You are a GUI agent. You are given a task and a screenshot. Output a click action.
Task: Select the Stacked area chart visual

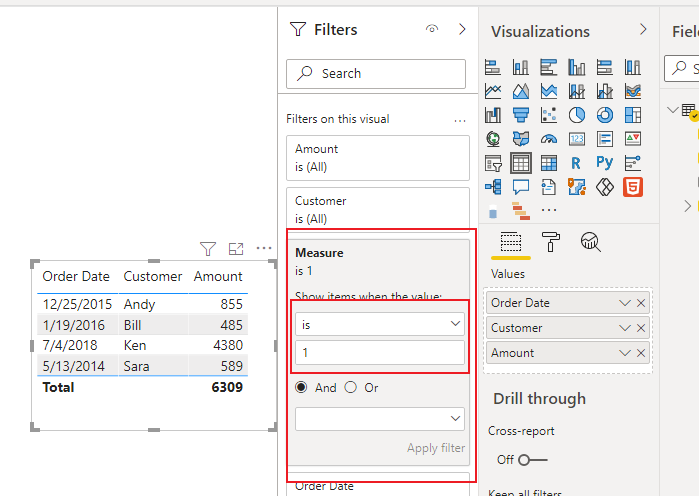tap(549, 91)
